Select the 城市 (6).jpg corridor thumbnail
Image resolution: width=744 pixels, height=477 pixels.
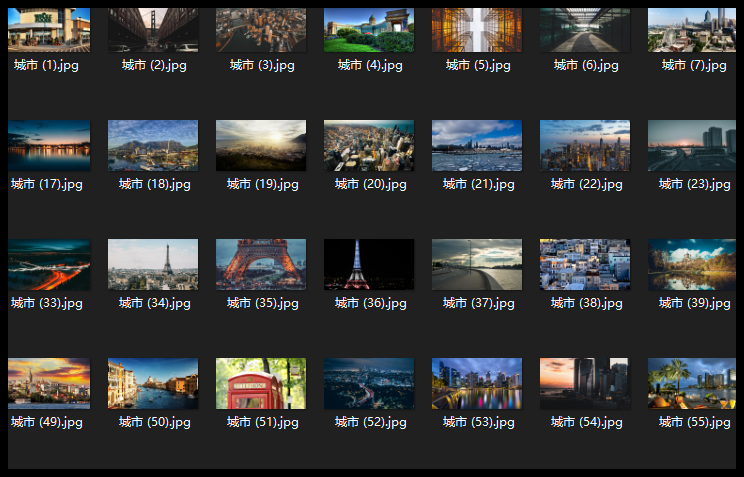(x=585, y=30)
